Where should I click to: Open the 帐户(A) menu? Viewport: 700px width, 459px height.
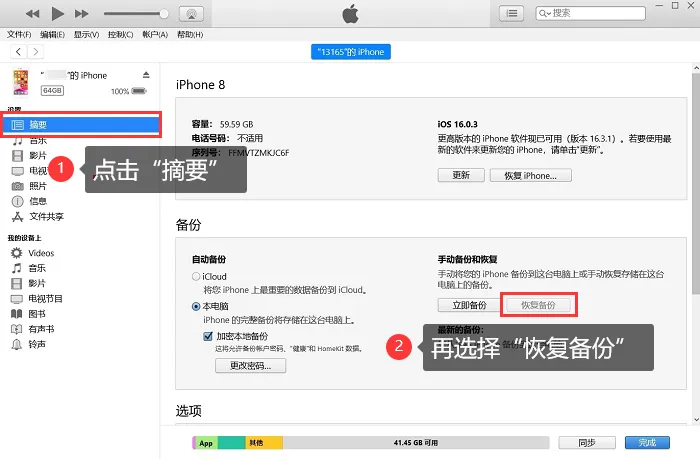[x=155, y=34]
